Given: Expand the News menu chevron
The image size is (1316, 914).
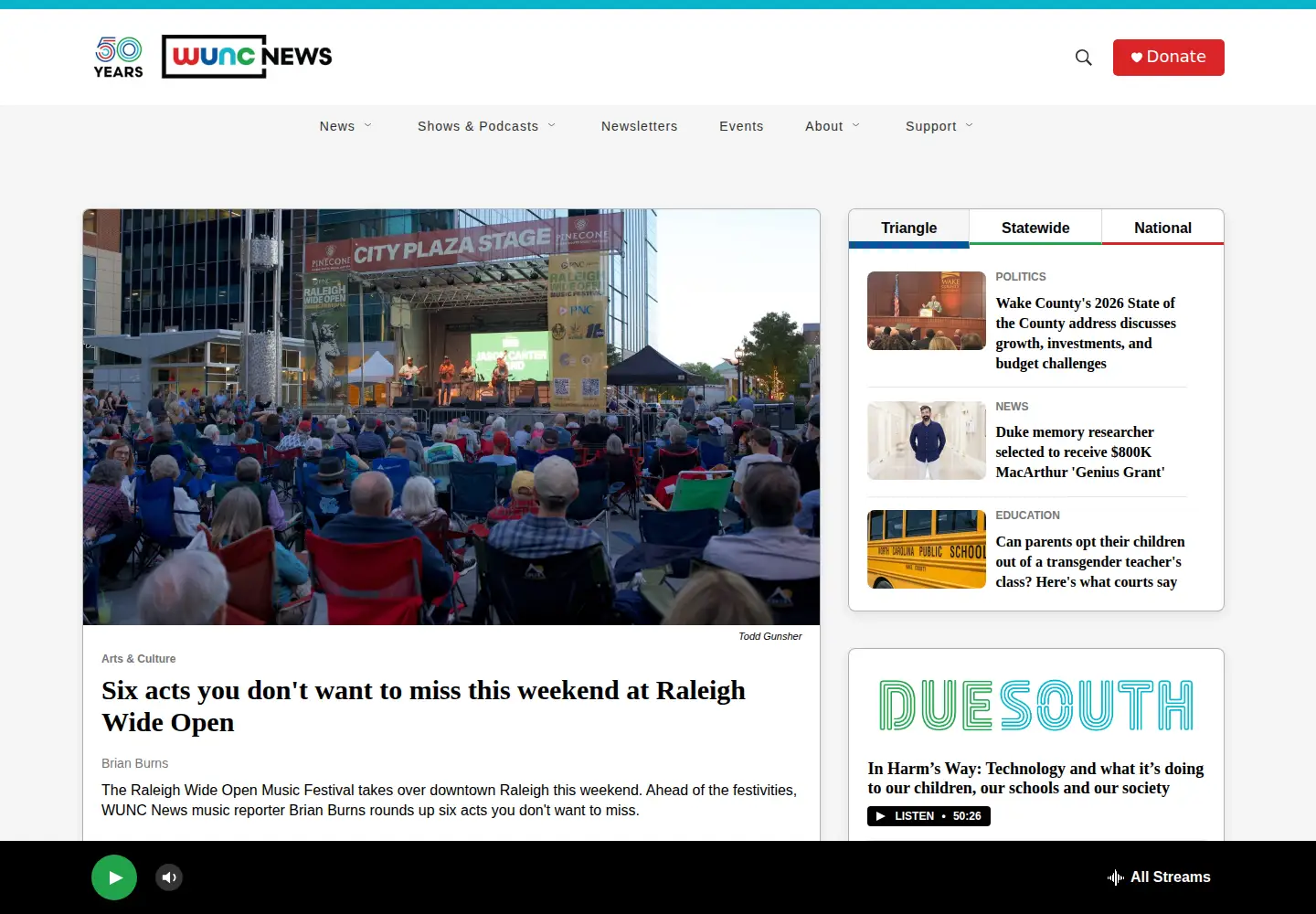Looking at the screenshot, I should [x=368, y=125].
